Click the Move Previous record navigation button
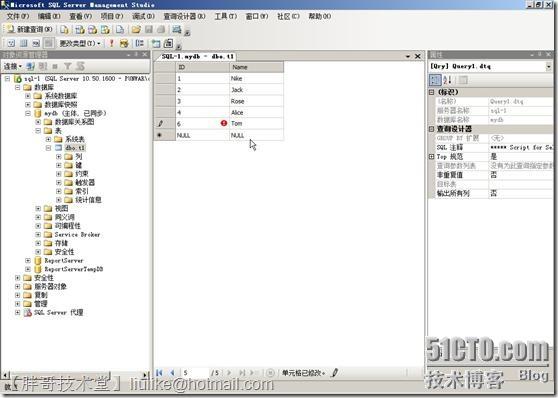Viewport: 558px width, 398px height. [x=172, y=373]
